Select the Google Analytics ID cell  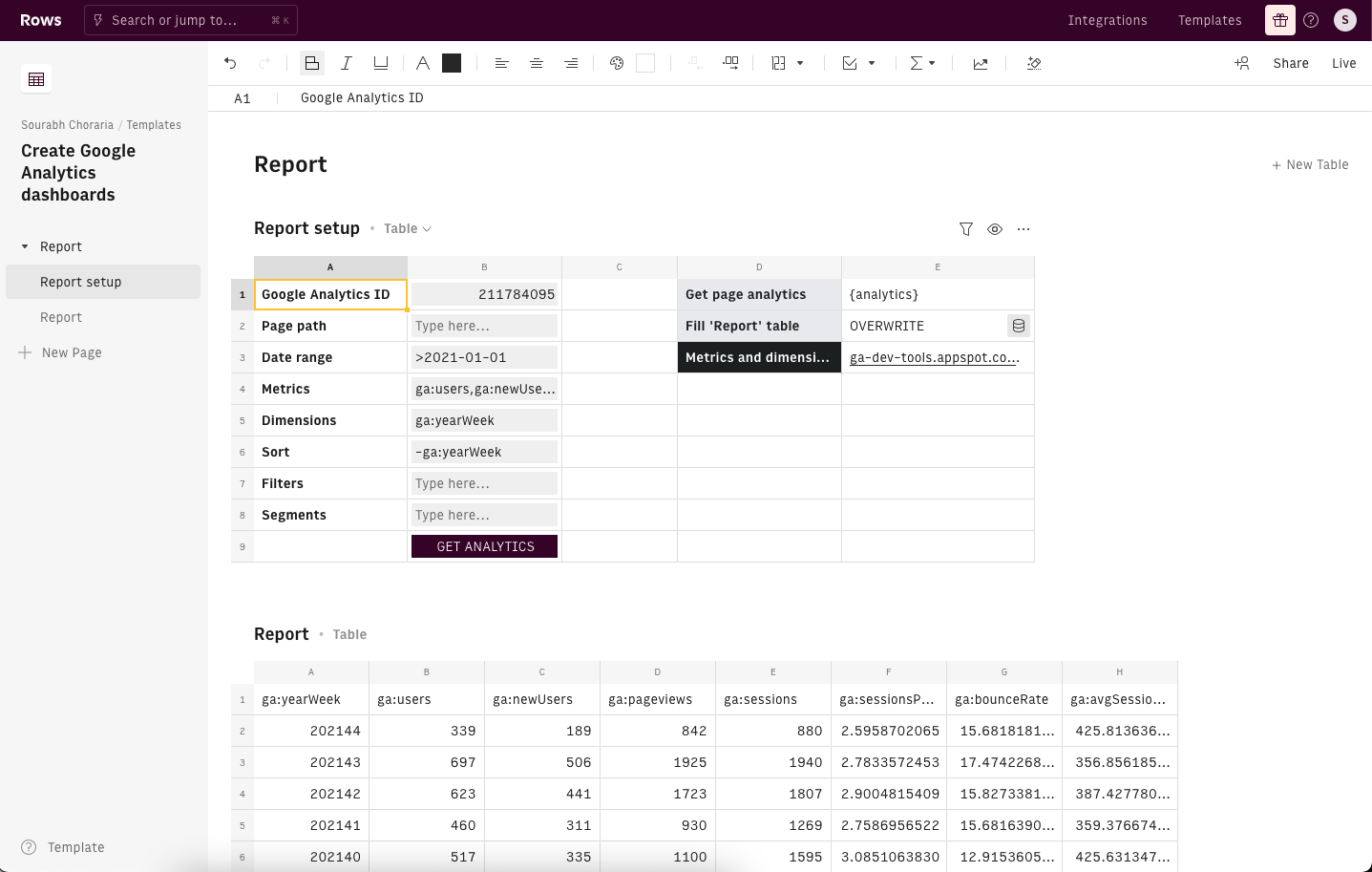coord(330,294)
